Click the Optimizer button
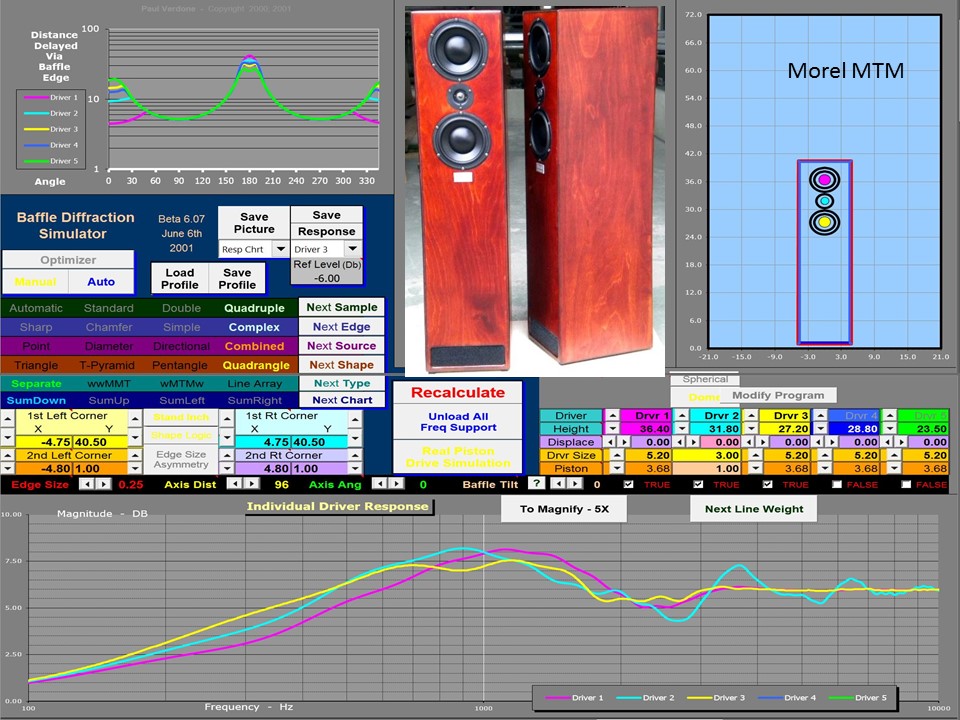 68,260
